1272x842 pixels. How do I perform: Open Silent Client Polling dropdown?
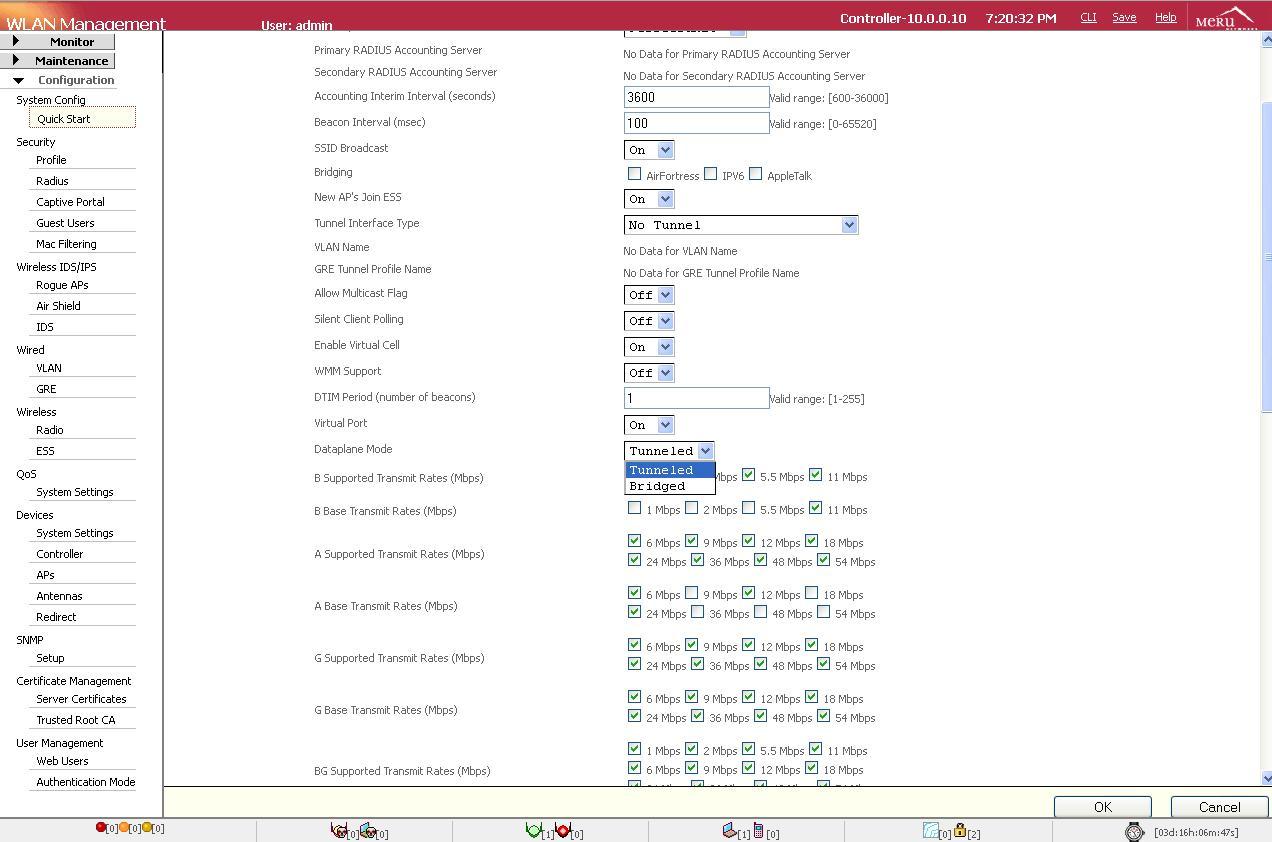[649, 321]
